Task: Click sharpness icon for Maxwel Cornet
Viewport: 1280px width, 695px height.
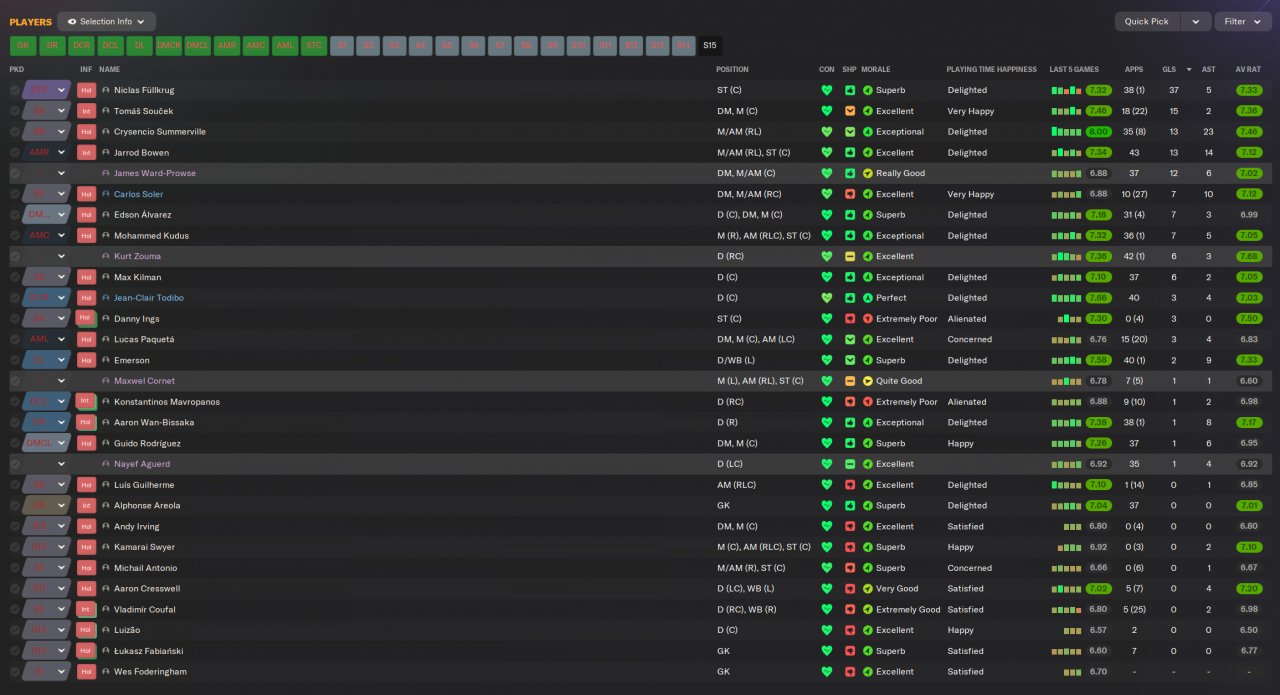Action: pos(850,381)
